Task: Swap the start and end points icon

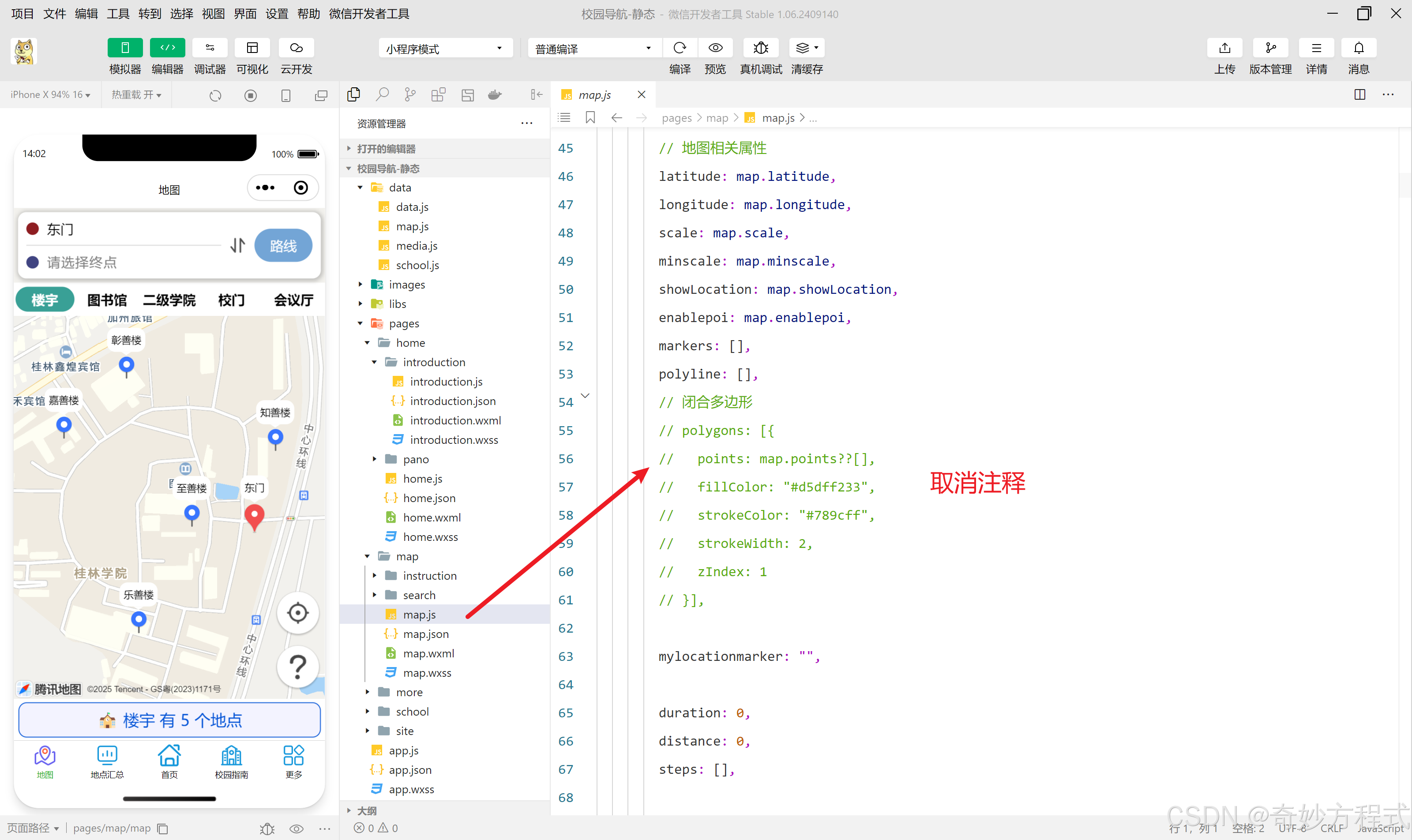Action: (x=238, y=245)
